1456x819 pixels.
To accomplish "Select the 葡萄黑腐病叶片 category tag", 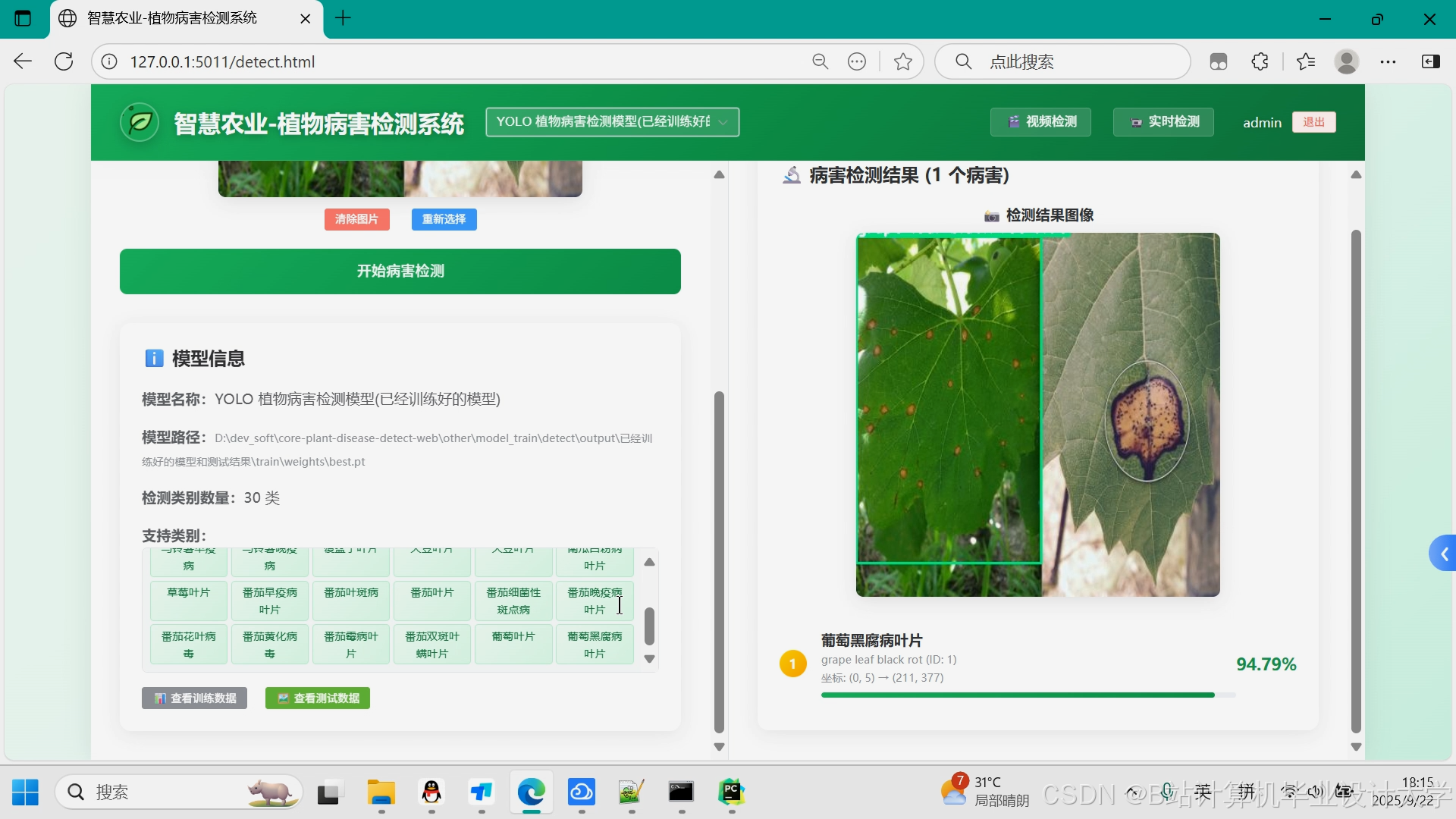I will (595, 645).
